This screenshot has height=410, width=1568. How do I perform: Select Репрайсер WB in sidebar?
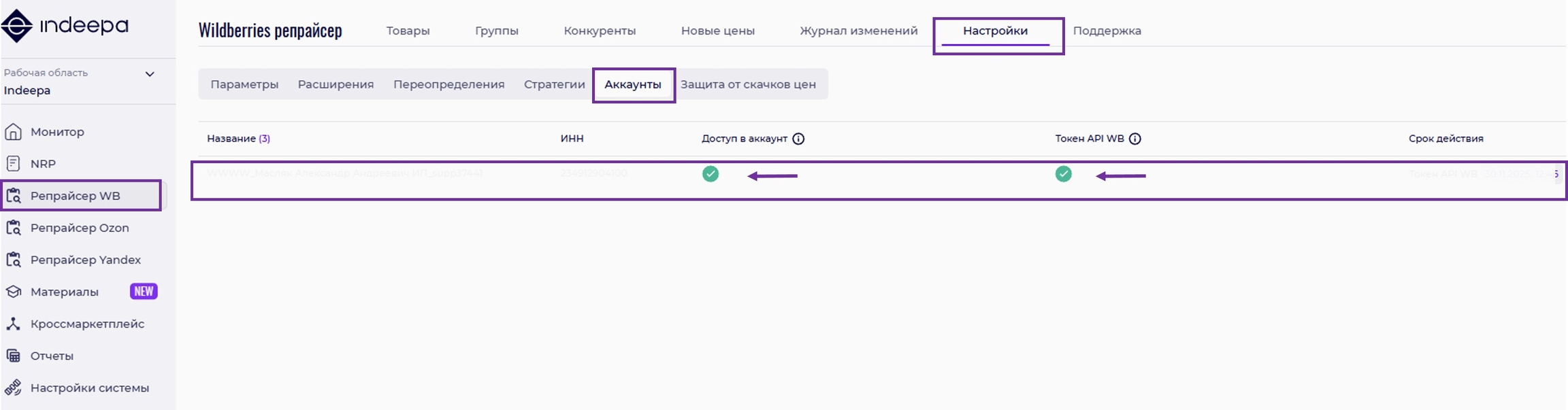coord(75,196)
